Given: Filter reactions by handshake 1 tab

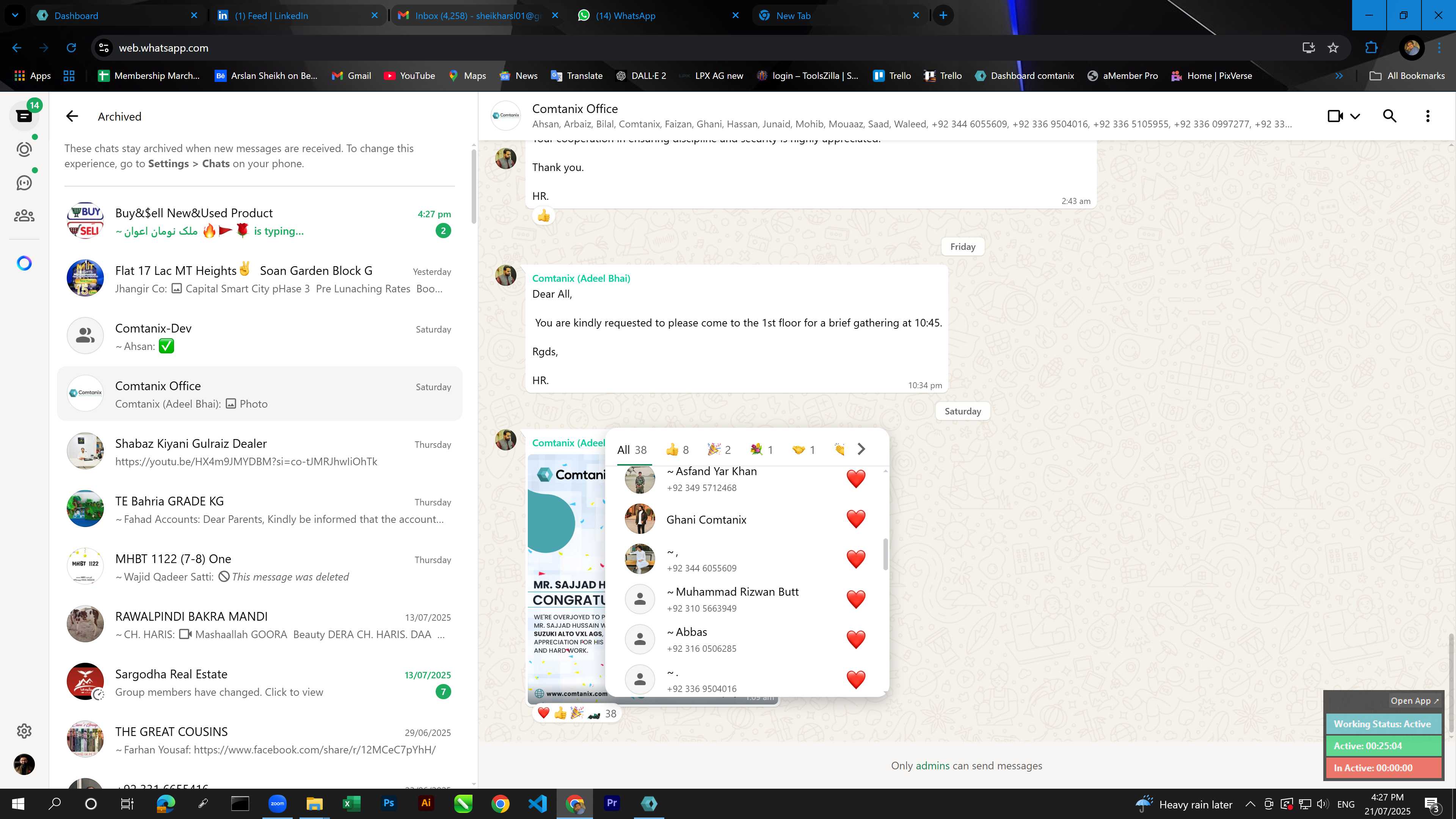Looking at the screenshot, I should click(x=803, y=450).
